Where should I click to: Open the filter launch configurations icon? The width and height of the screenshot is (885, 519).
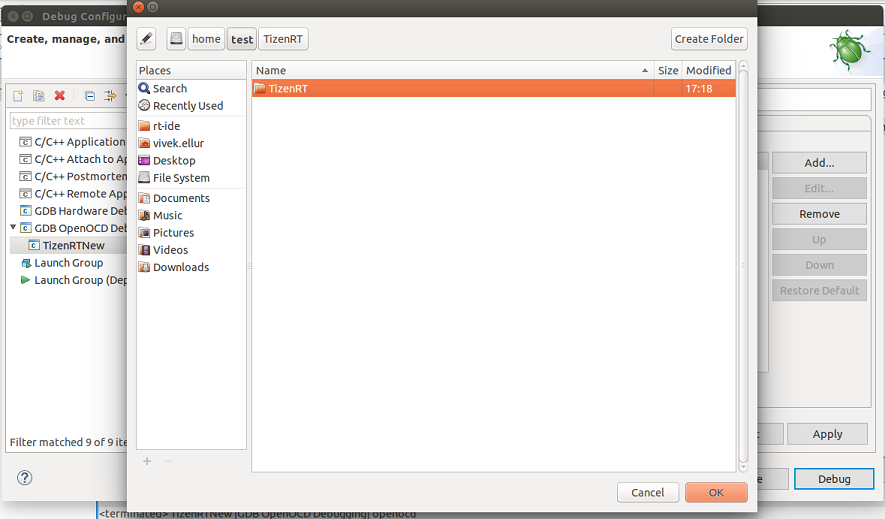point(111,96)
